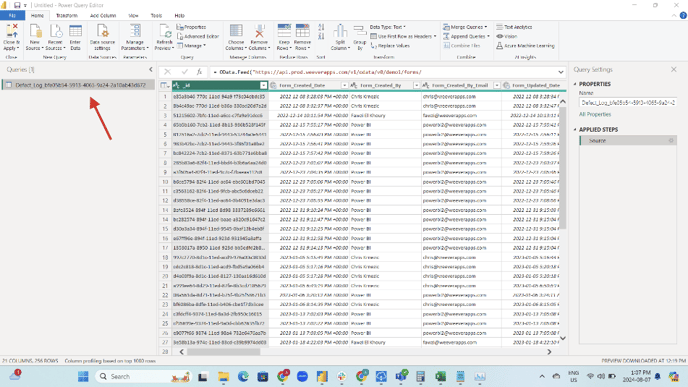Click Remove Columns icon

(259, 31)
